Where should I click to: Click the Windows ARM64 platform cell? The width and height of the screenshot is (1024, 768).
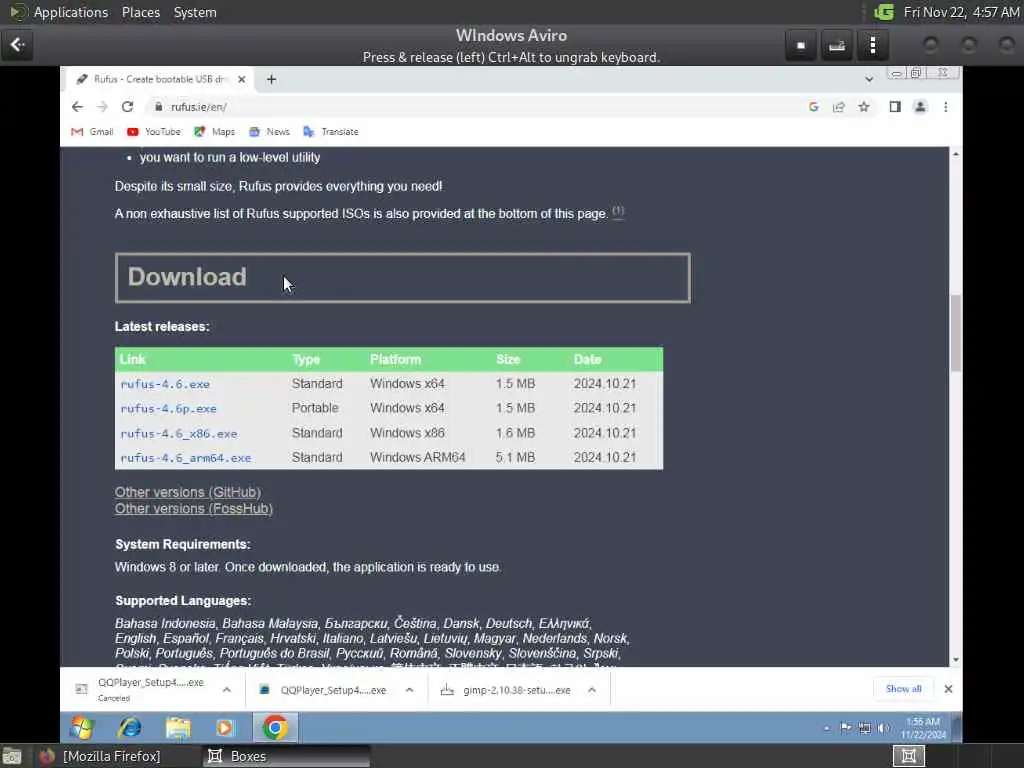coord(417,457)
